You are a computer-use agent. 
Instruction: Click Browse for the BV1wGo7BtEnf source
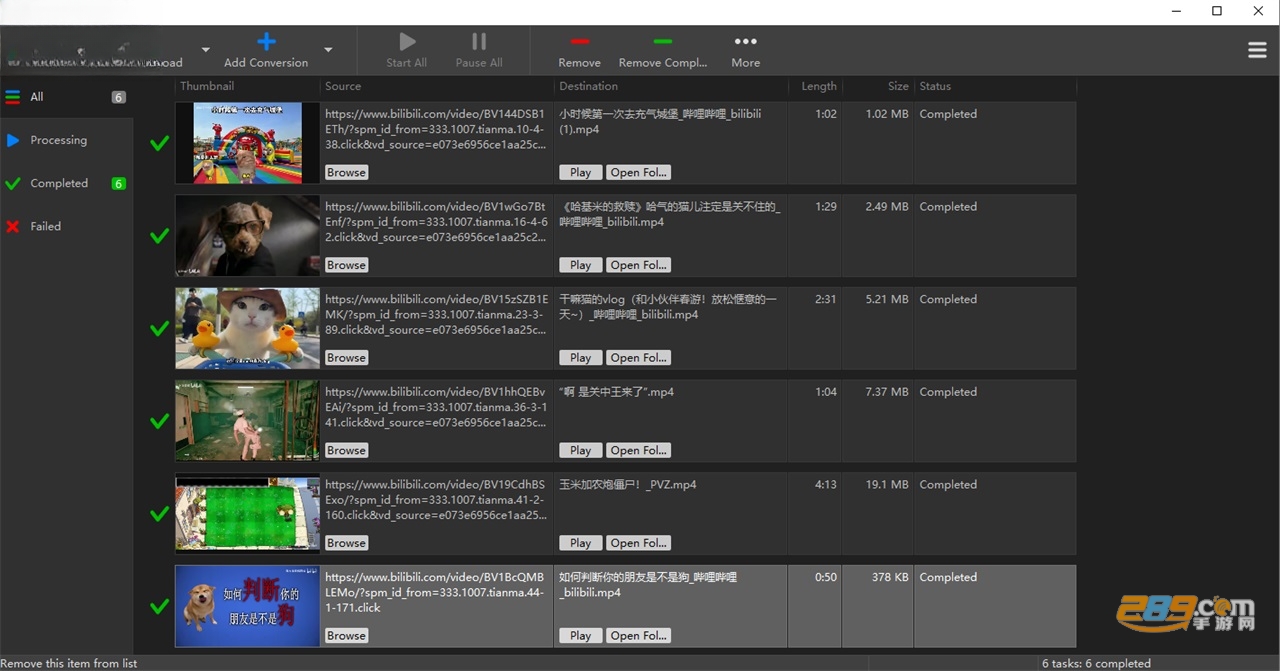coord(346,265)
